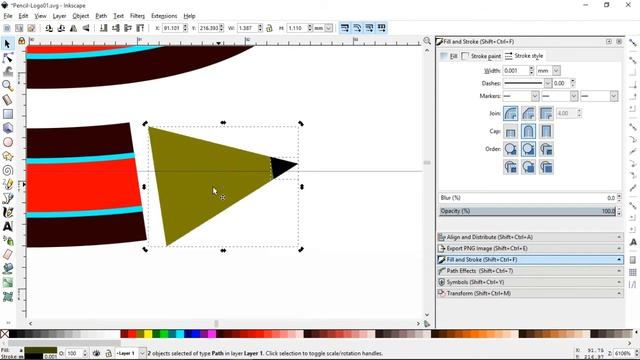The width and height of the screenshot is (640, 360).
Task: Toggle layer visibility eye in status bar
Action: point(96,353)
